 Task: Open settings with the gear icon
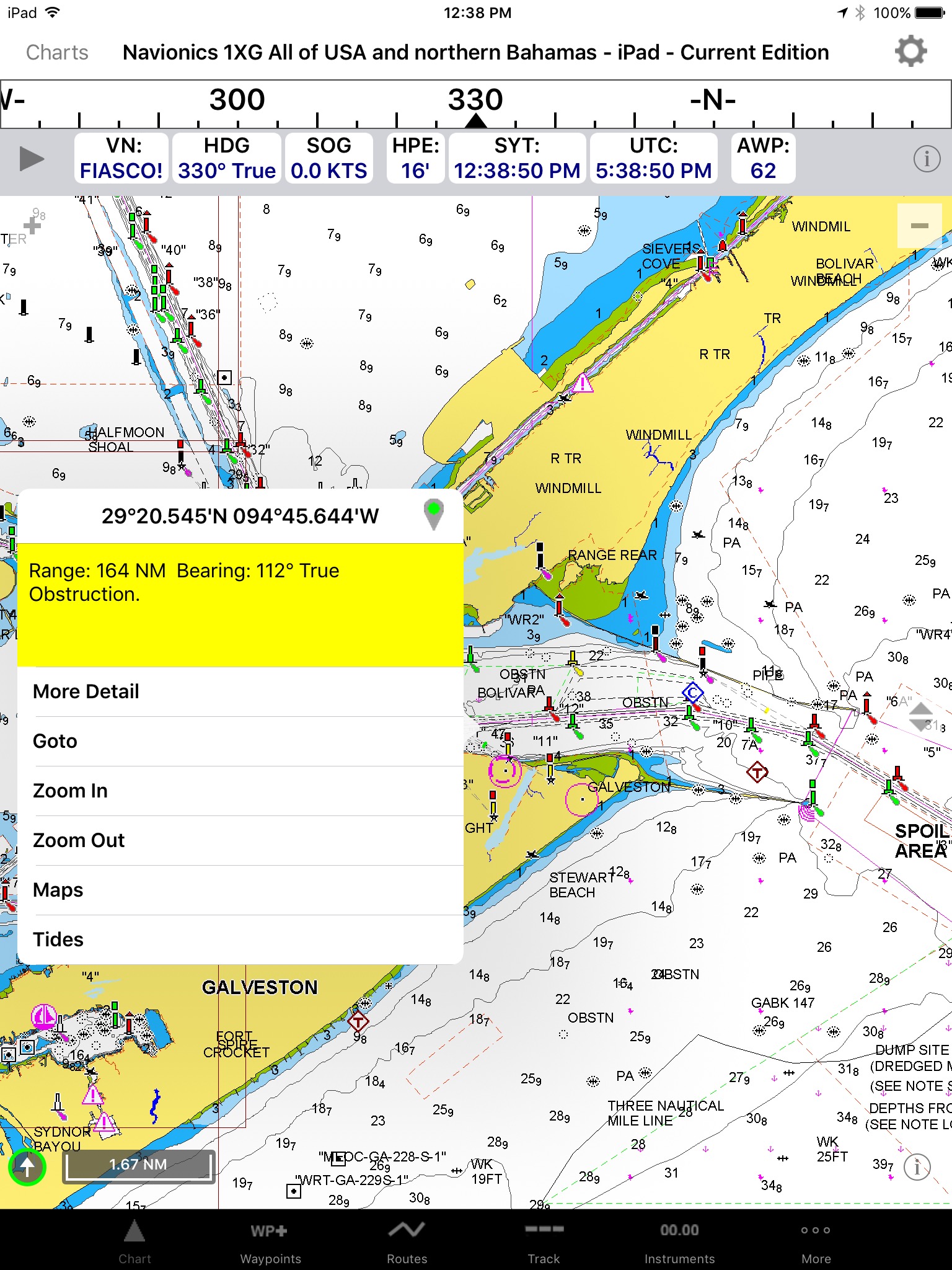(x=910, y=51)
